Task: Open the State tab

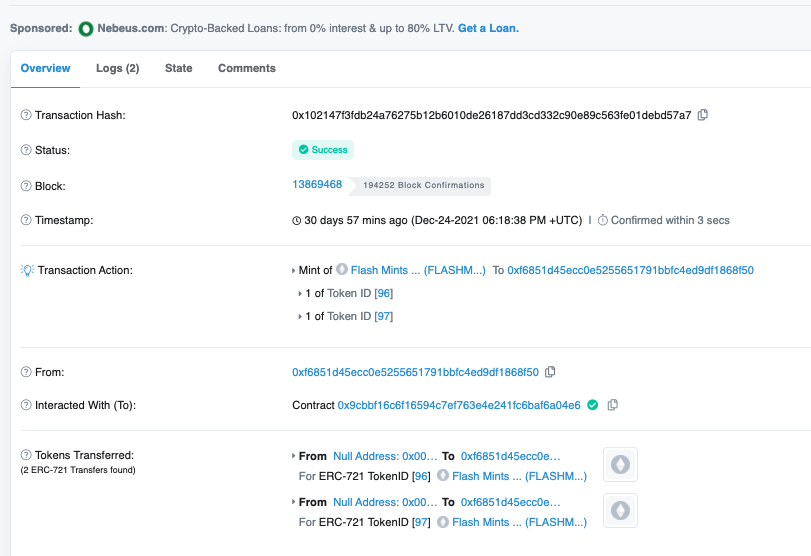Action: (178, 68)
